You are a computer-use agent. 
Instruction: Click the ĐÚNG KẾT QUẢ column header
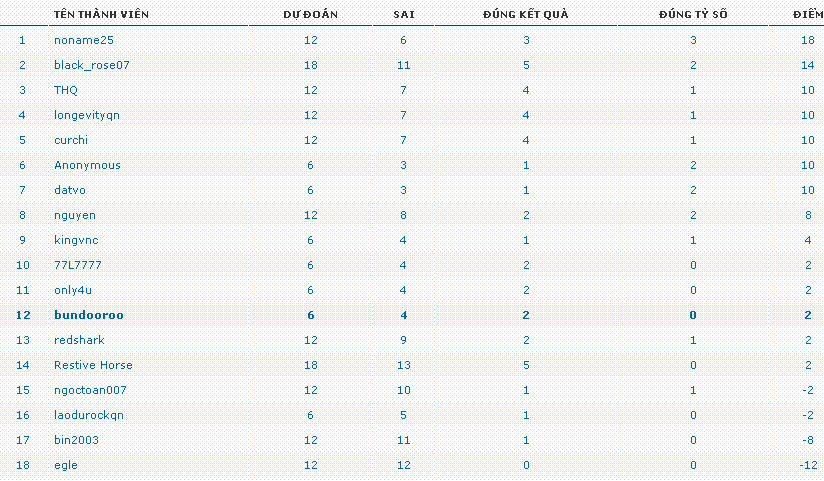[x=526, y=14]
